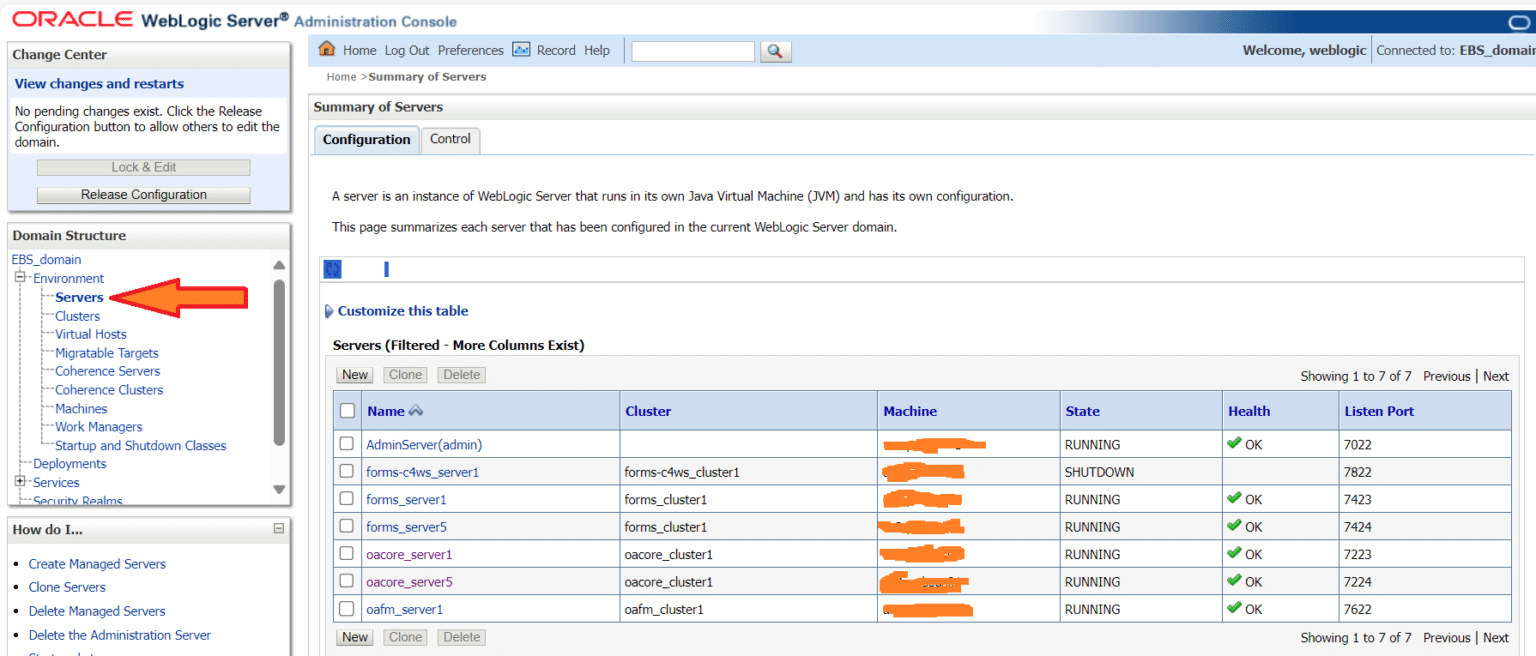This screenshot has height=656, width=1536.
Task: Click the scroll-down arrow in Domain Structure
Action: click(279, 487)
